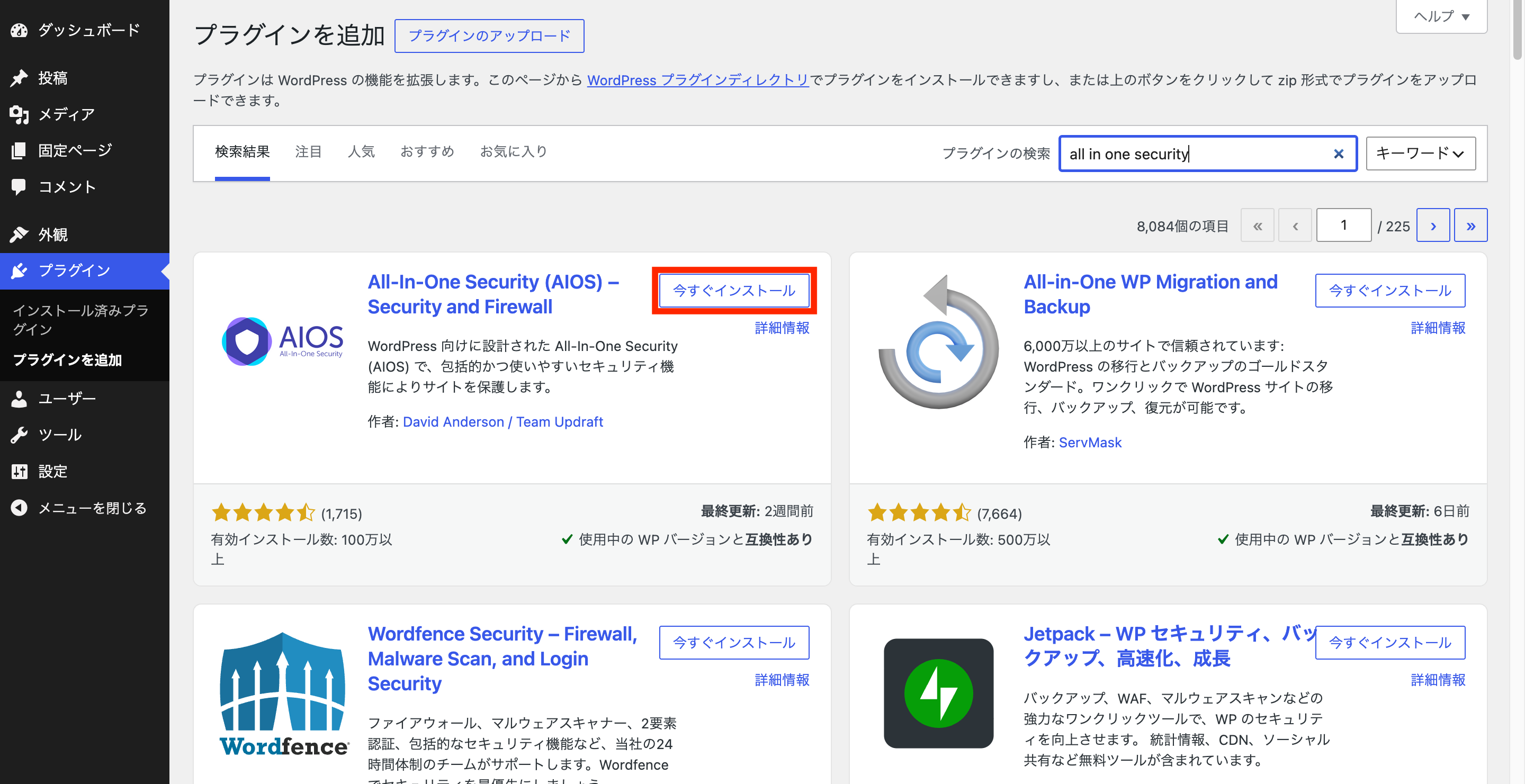
Task: Select プラグインを追加 submenu item
Action: click(x=67, y=360)
